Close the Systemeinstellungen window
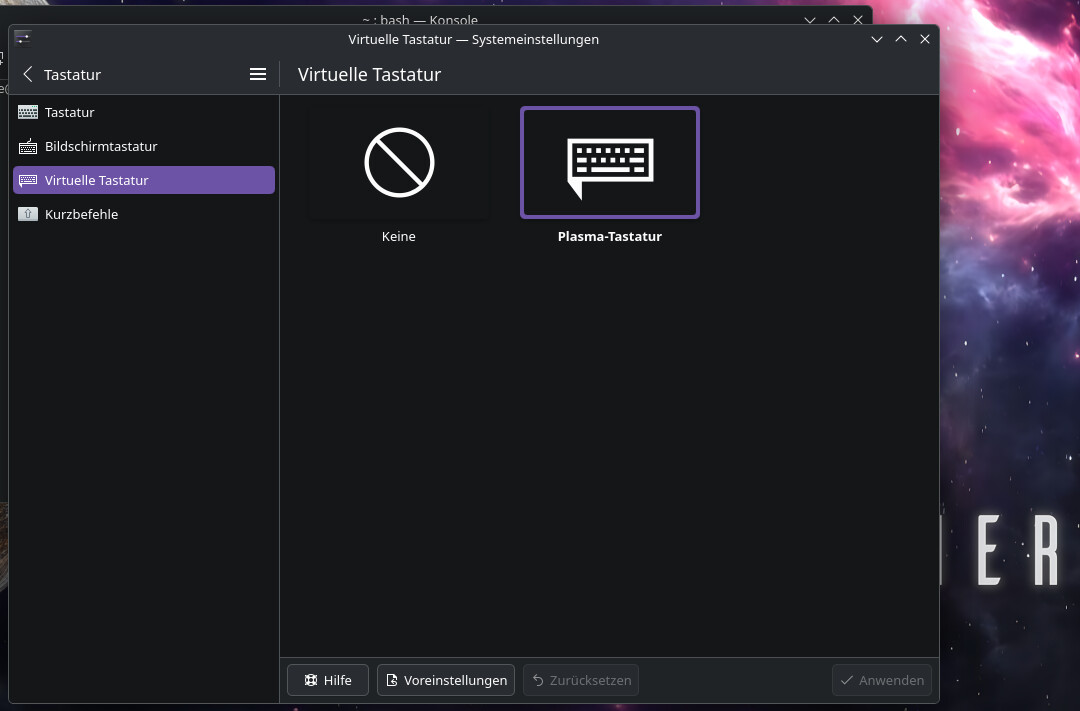 tap(925, 39)
